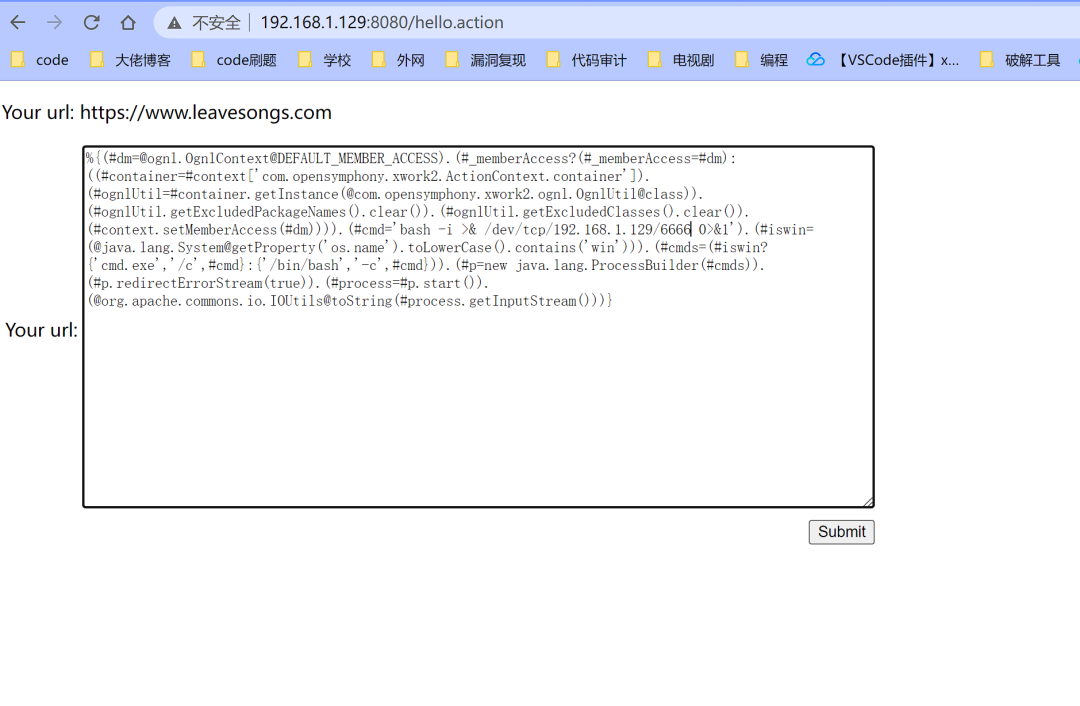Reload the hello.action page
The height and width of the screenshot is (706, 1080).
(91, 23)
